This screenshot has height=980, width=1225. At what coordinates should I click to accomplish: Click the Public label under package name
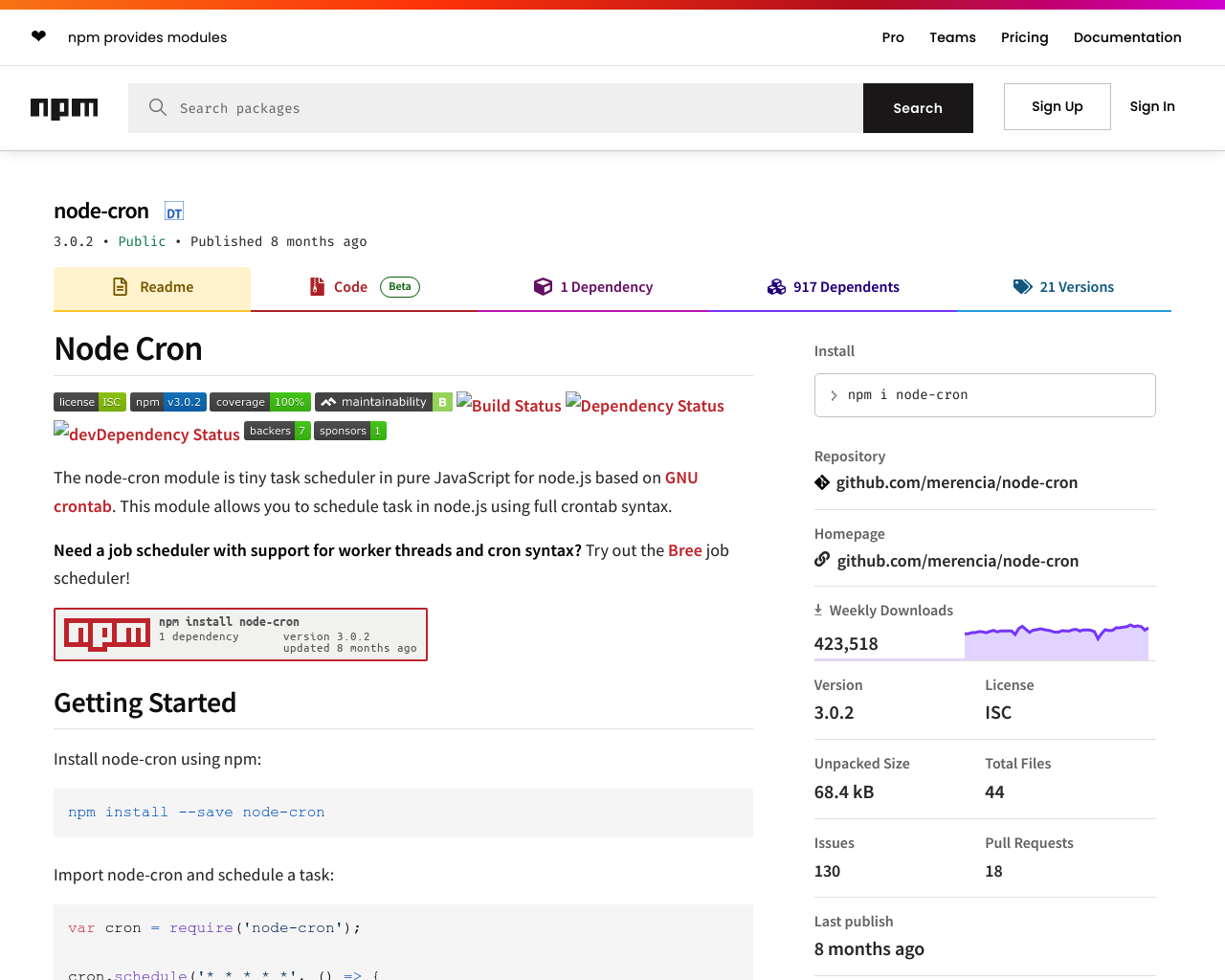(x=142, y=241)
